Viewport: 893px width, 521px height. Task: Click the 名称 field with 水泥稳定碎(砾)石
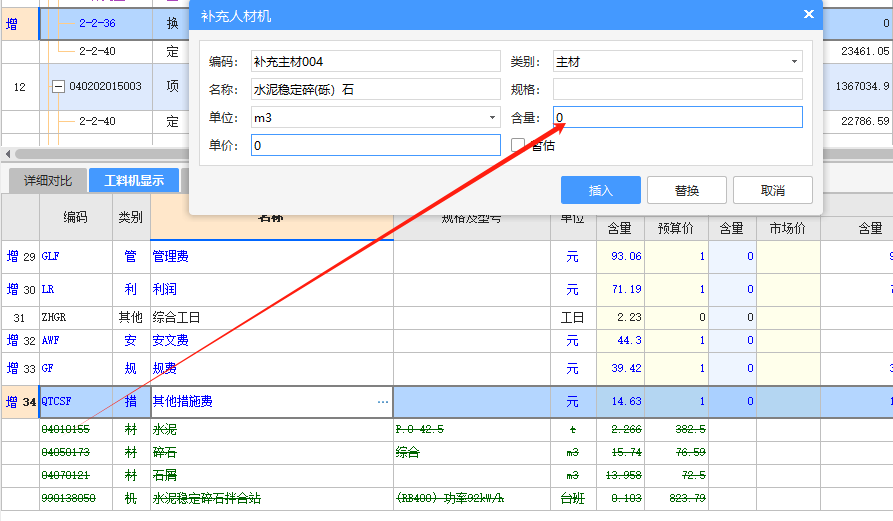(375, 89)
